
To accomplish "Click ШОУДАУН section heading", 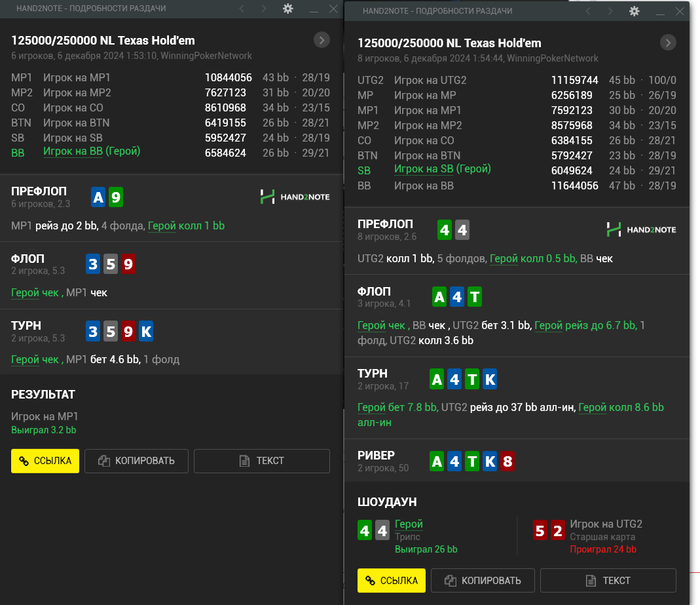I will pyautogui.click(x=387, y=502).
